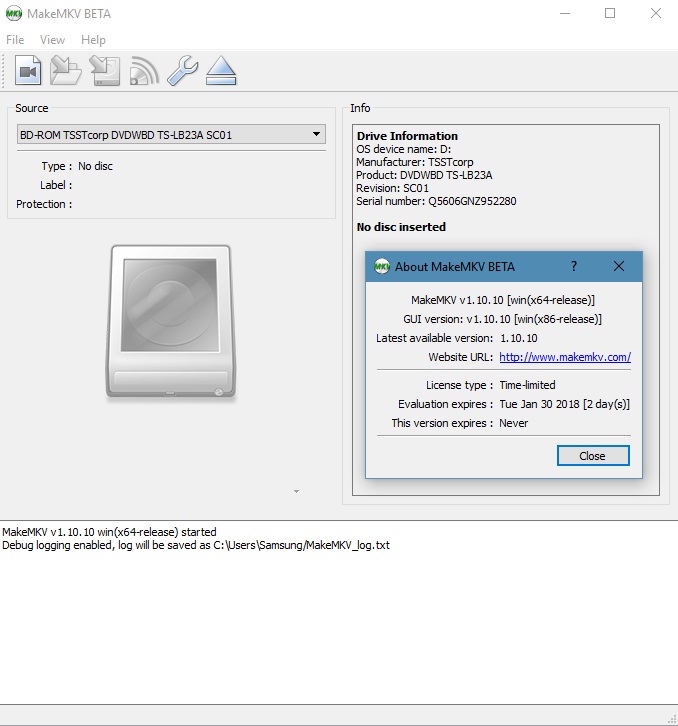Click the Open files video camera icon
Viewport: 678px width, 726px height.
28,70
